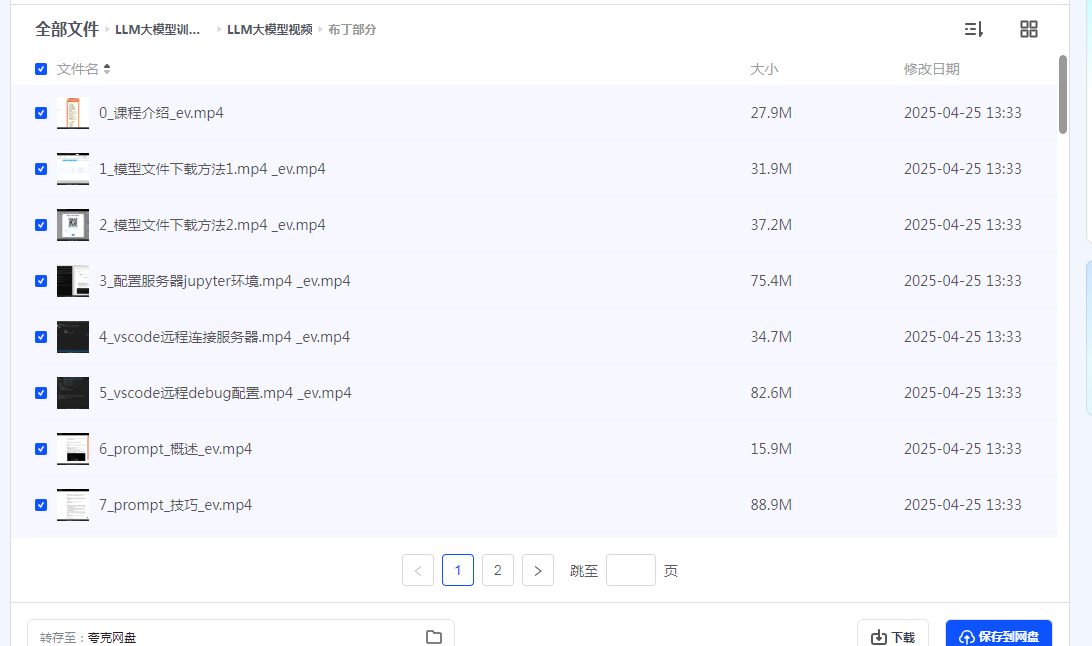Click the 保存到网盘 button

click(998, 636)
